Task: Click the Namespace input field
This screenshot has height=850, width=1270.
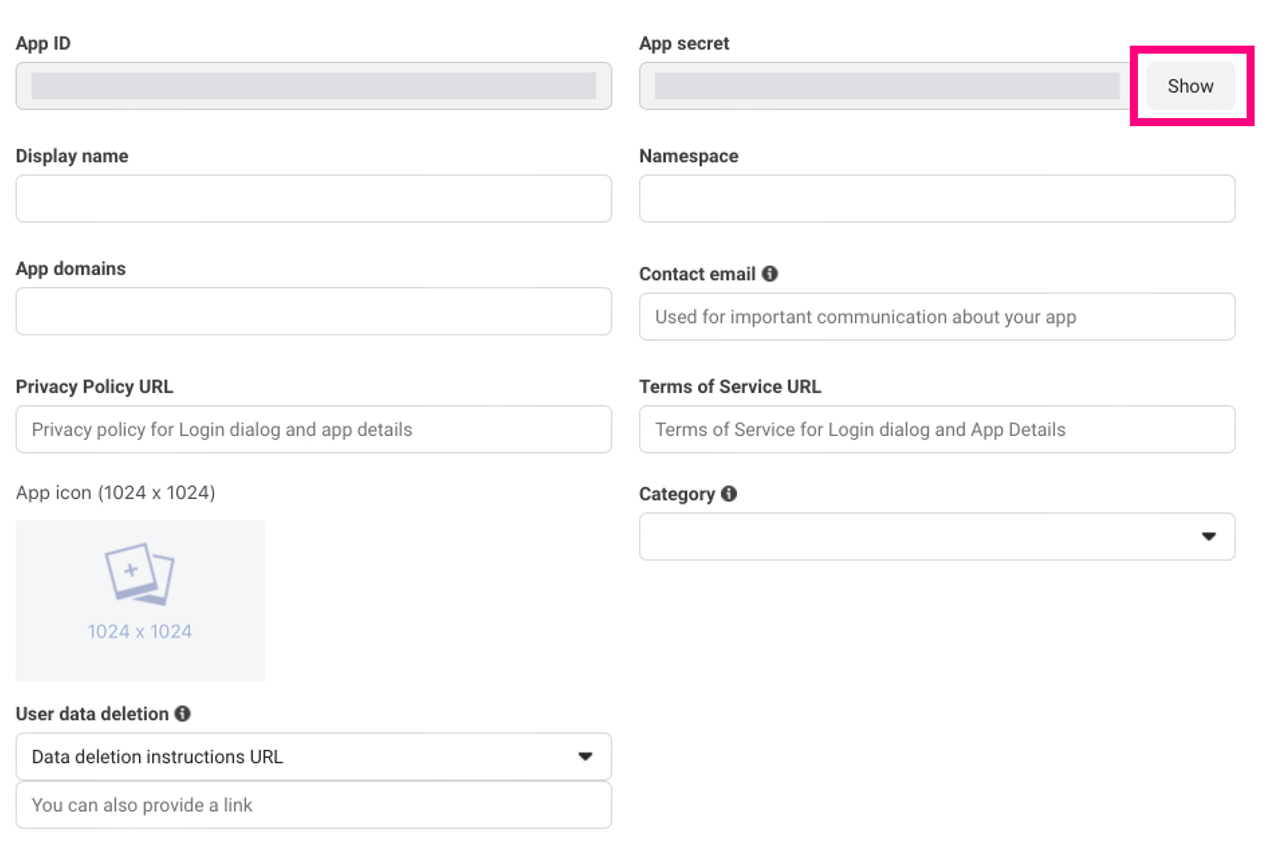Action: (x=936, y=198)
